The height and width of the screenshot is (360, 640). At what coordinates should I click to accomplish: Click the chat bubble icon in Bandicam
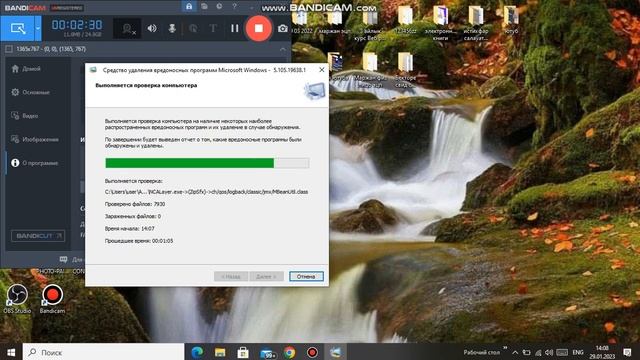click(63, 259)
